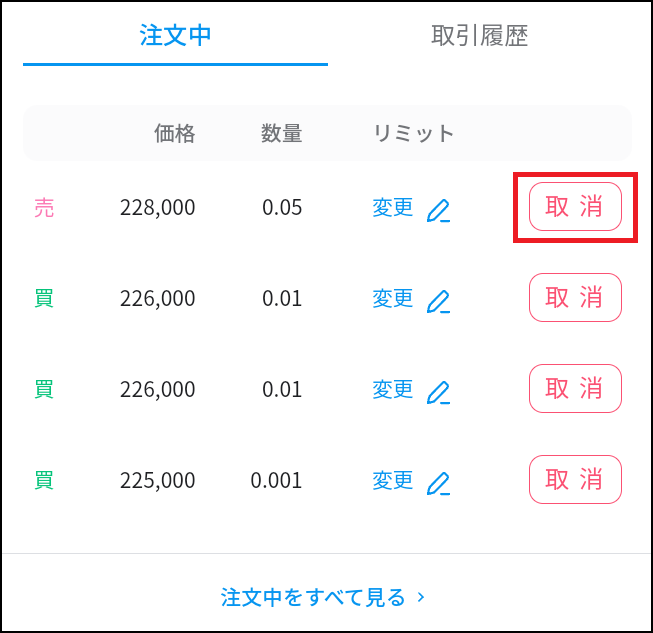653x633 pixels.
Task: Click the 数量 column header
Action: 282,133
